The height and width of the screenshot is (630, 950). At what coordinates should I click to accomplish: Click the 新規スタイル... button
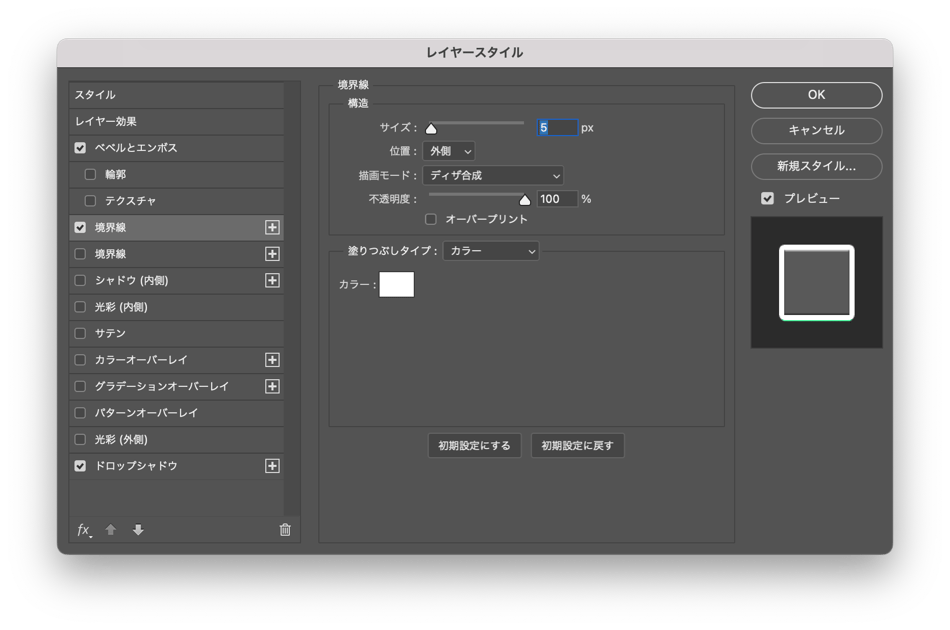point(816,166)
